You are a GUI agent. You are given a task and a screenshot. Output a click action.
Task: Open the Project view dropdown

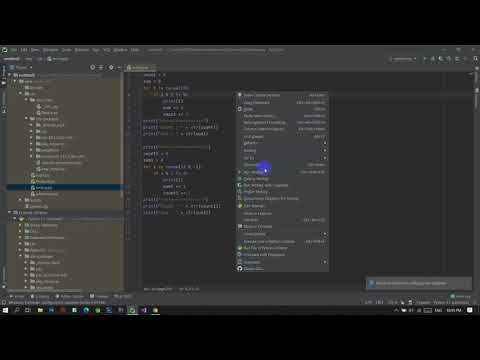pyautogui.click(x=22, y=67)
